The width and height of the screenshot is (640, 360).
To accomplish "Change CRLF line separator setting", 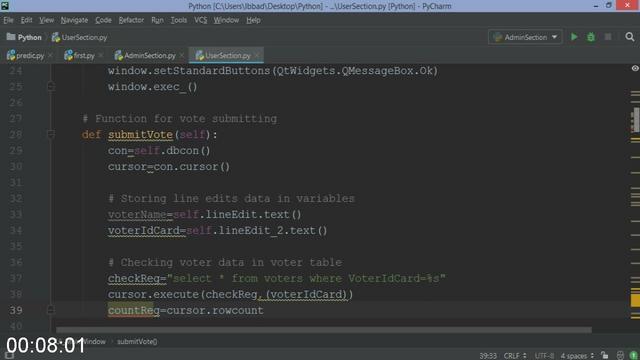I will click(514, 356).
